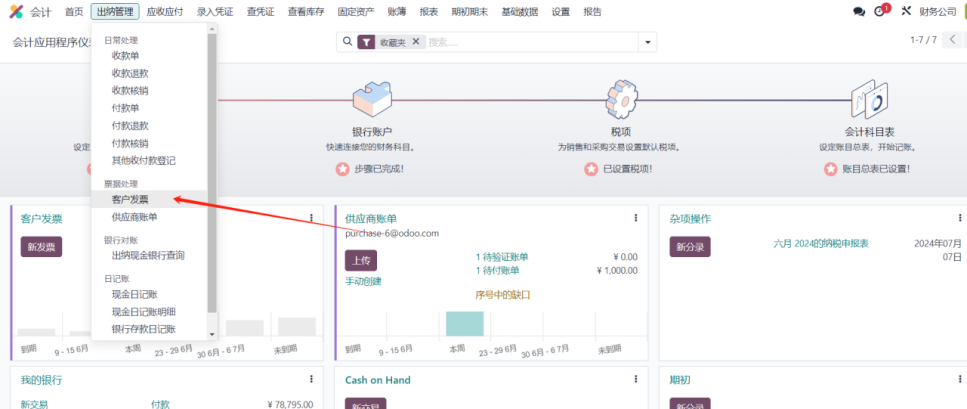Image resolution: width=967 pixels, height=409 pixels.
Task: Choose 现金日记账 from the menu
Action: [135, 294]
